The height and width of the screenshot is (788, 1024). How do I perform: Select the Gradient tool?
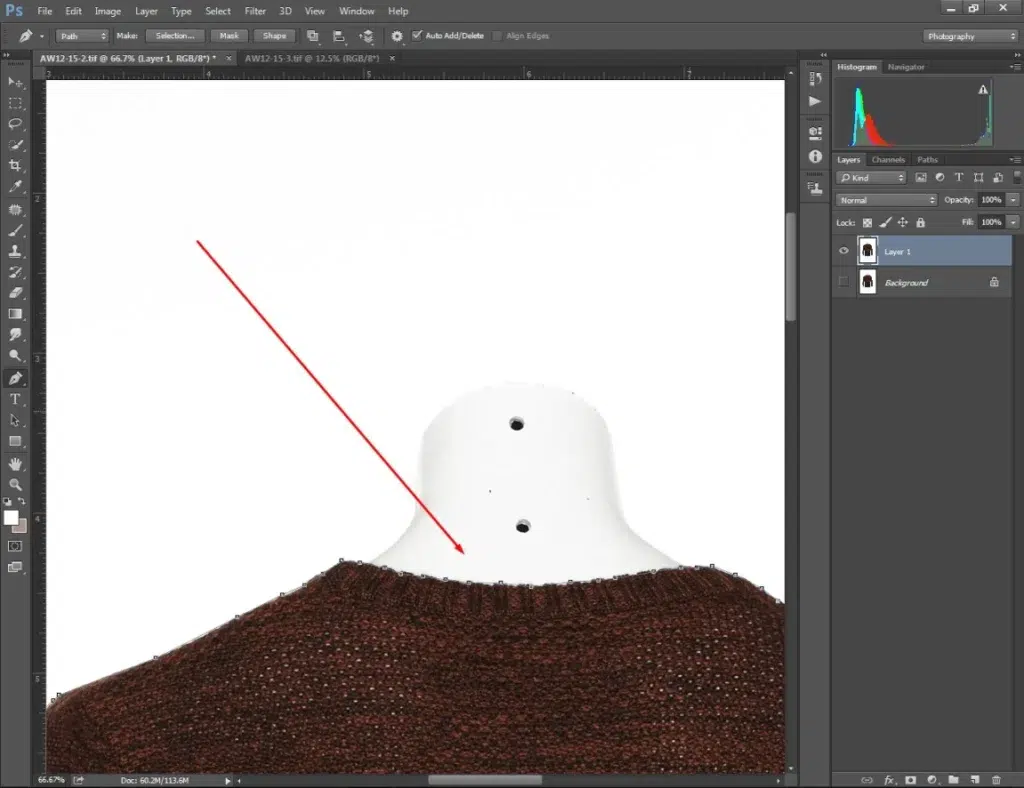[16, 314]
